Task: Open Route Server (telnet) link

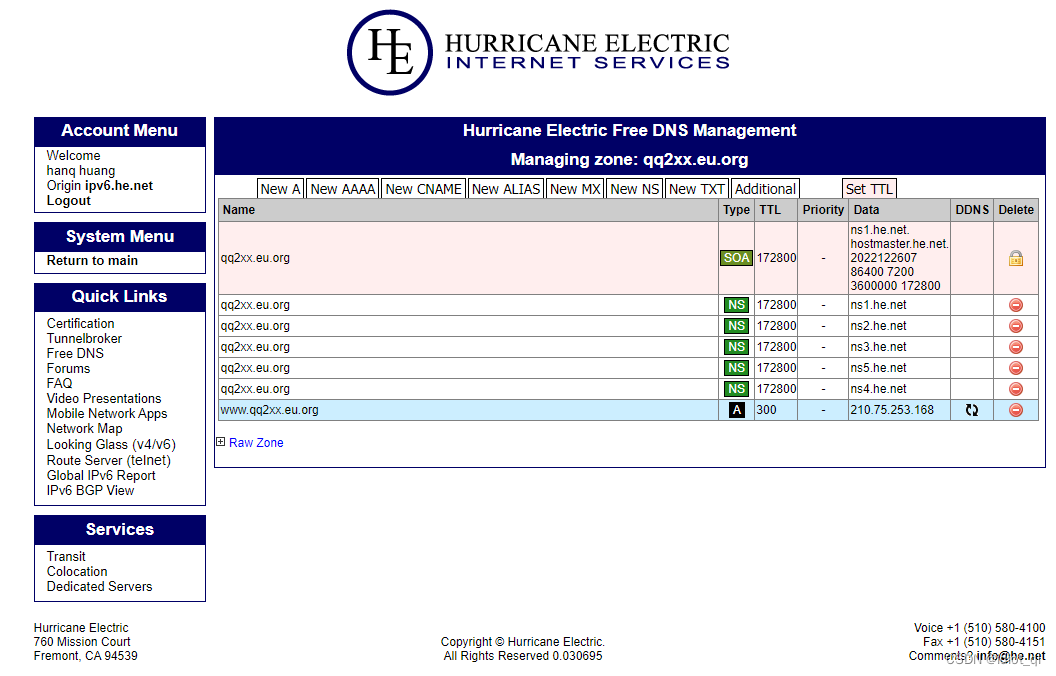Action: (108, 461)
